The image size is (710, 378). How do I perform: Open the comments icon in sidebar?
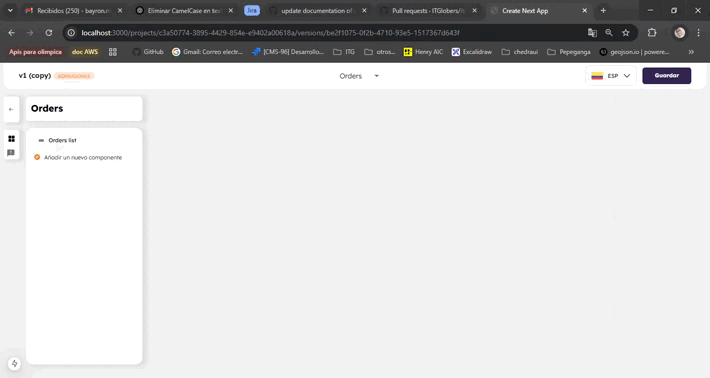[x=11, y=153]
